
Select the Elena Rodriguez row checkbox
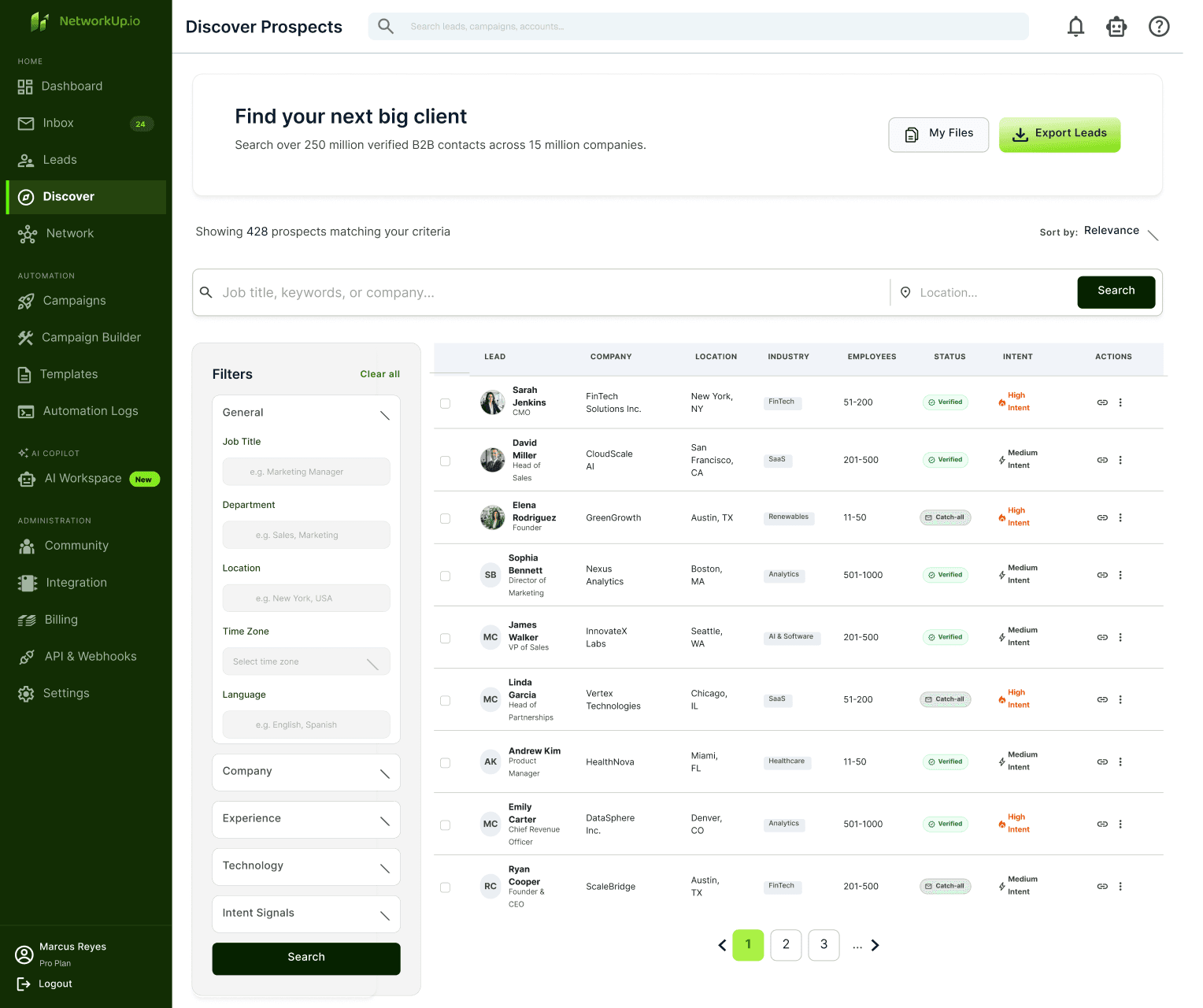tap(445, 518)
